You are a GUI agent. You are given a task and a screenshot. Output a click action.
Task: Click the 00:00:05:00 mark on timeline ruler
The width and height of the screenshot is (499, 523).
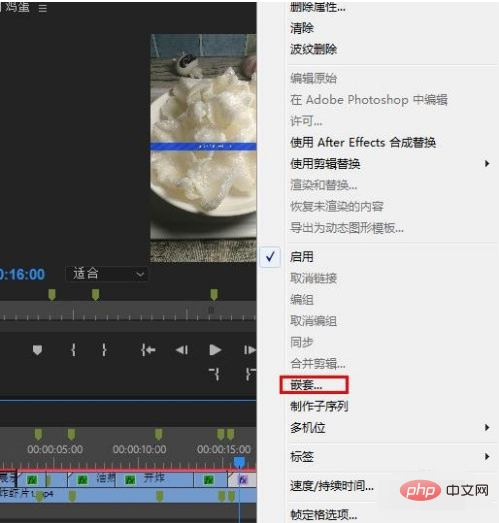55,449
